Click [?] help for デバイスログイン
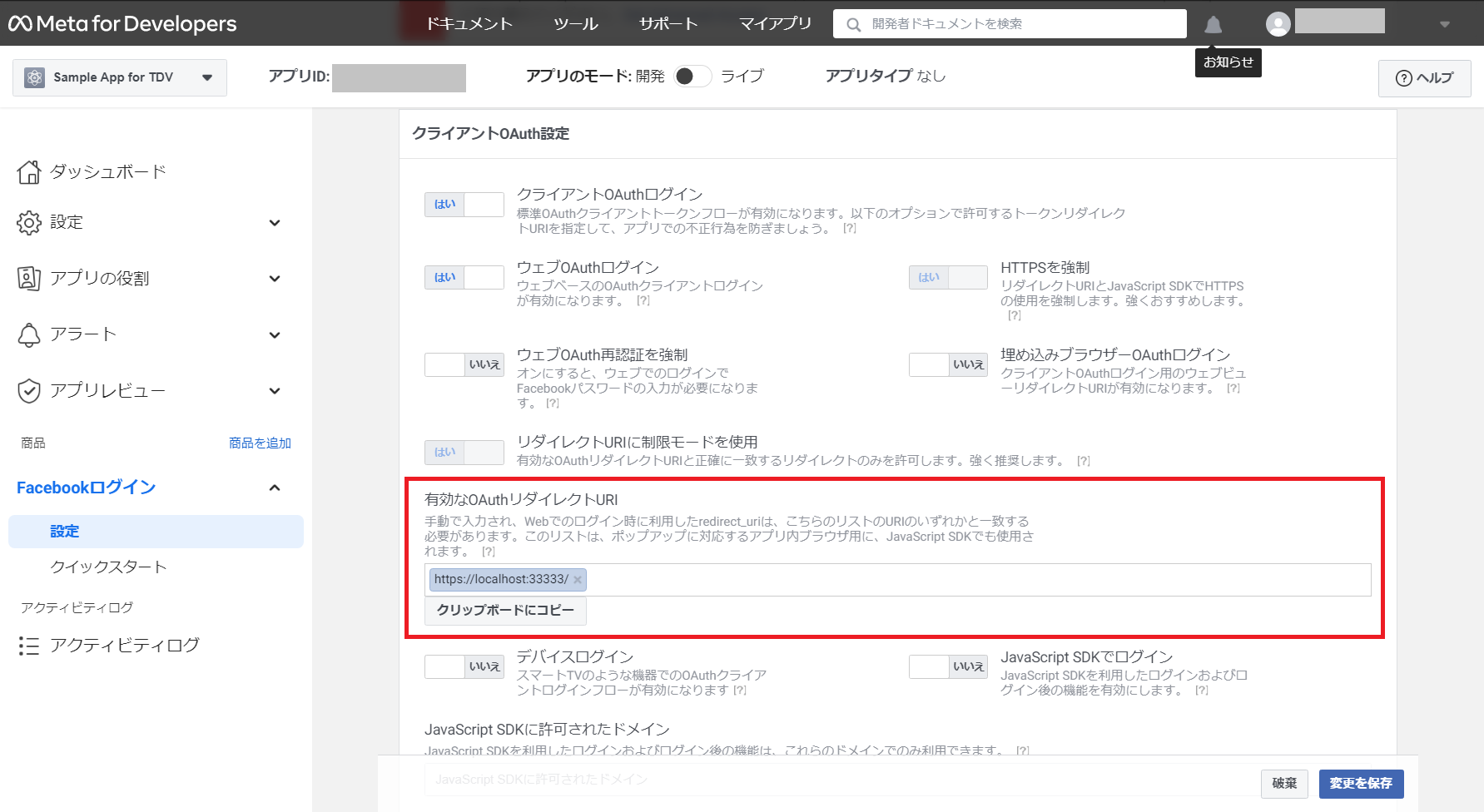 point(739,690)
